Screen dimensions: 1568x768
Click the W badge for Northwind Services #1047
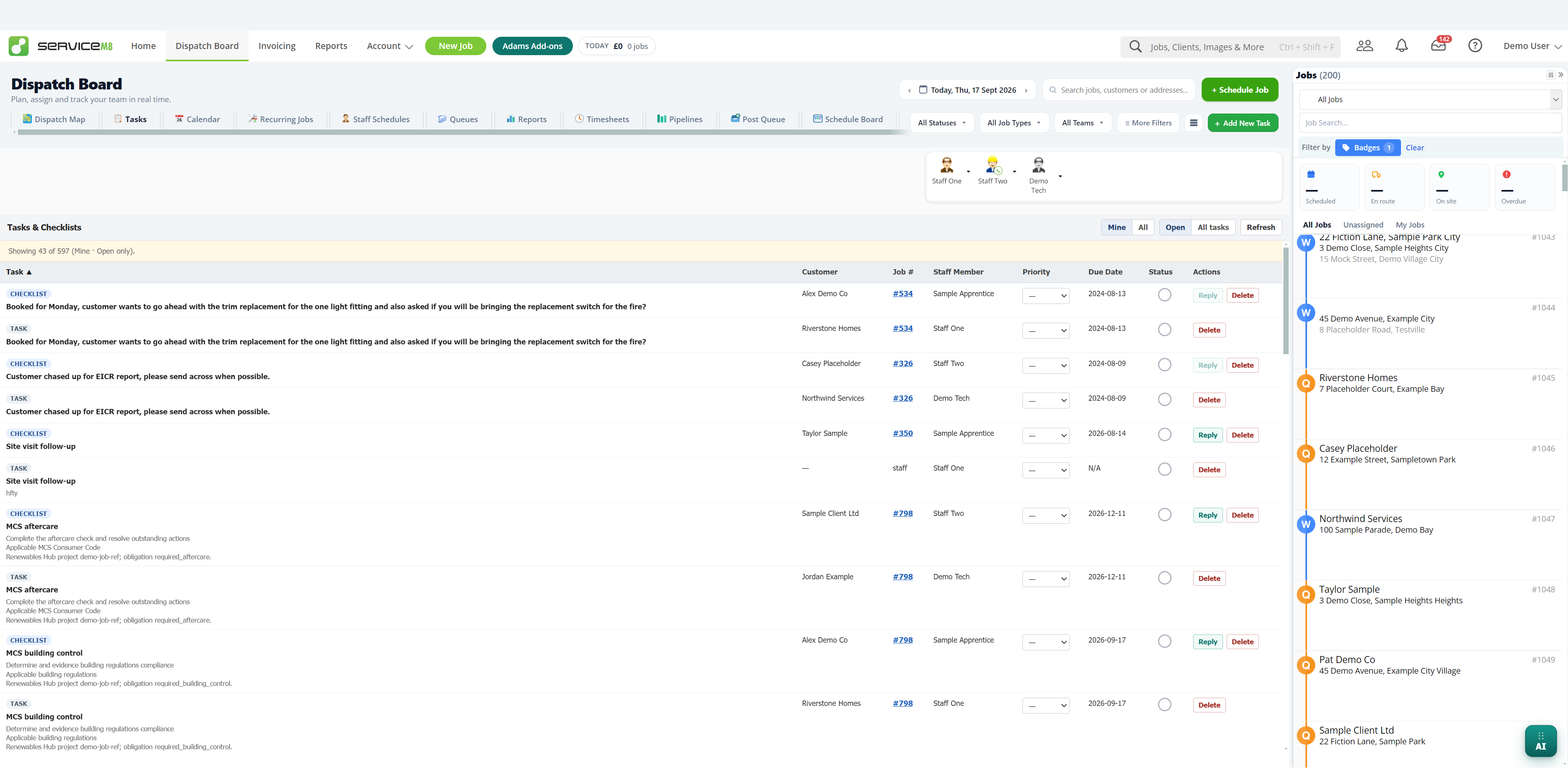1306,525
